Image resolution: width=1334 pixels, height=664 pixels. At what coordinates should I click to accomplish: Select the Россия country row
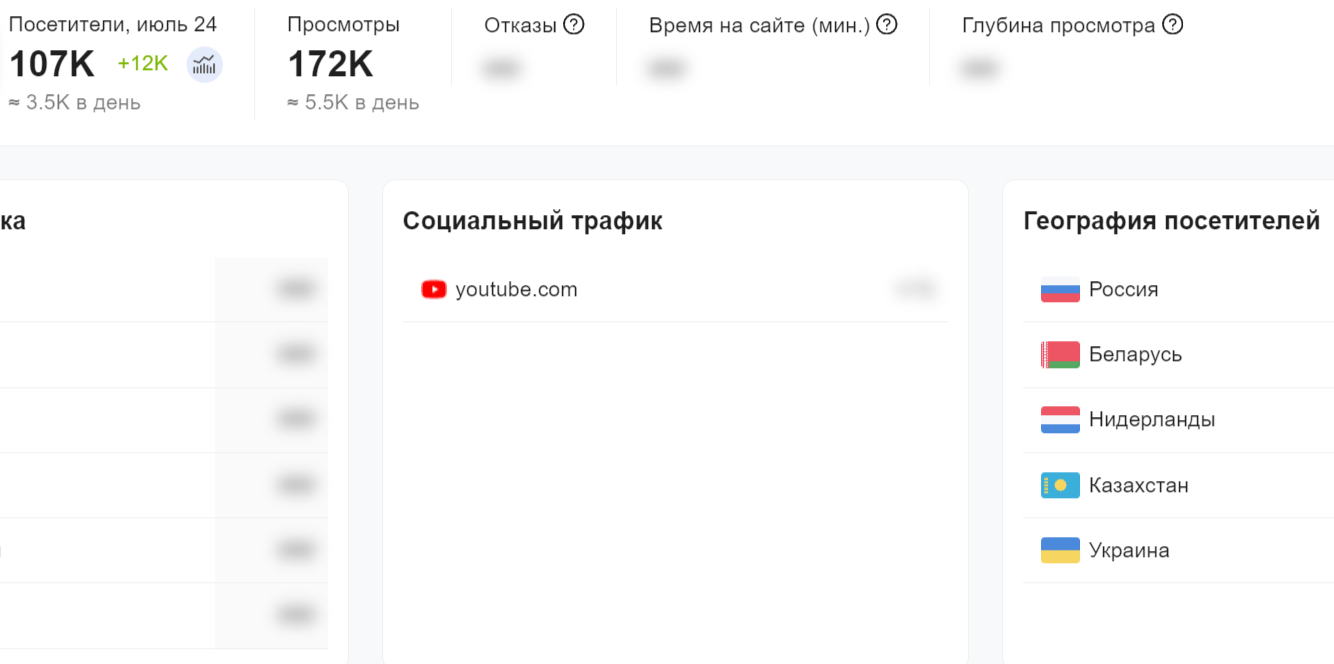tap(1179, 290)
